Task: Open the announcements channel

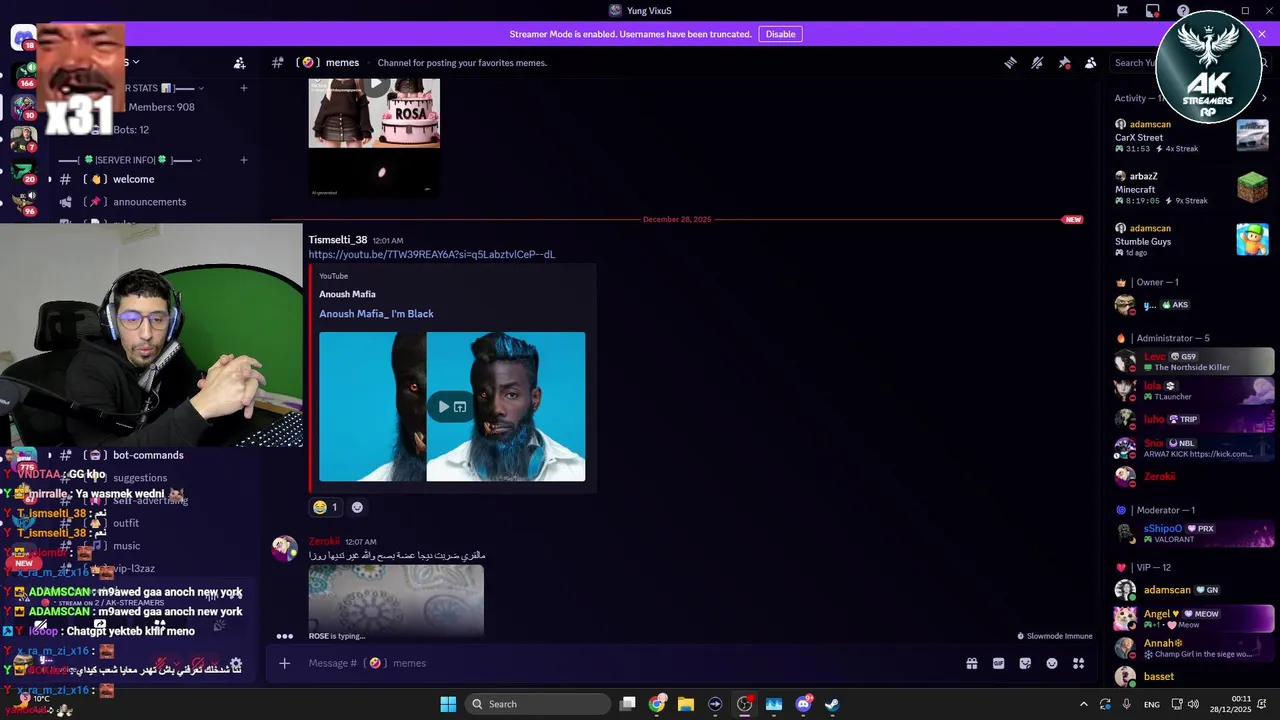Action: point(152,202)
